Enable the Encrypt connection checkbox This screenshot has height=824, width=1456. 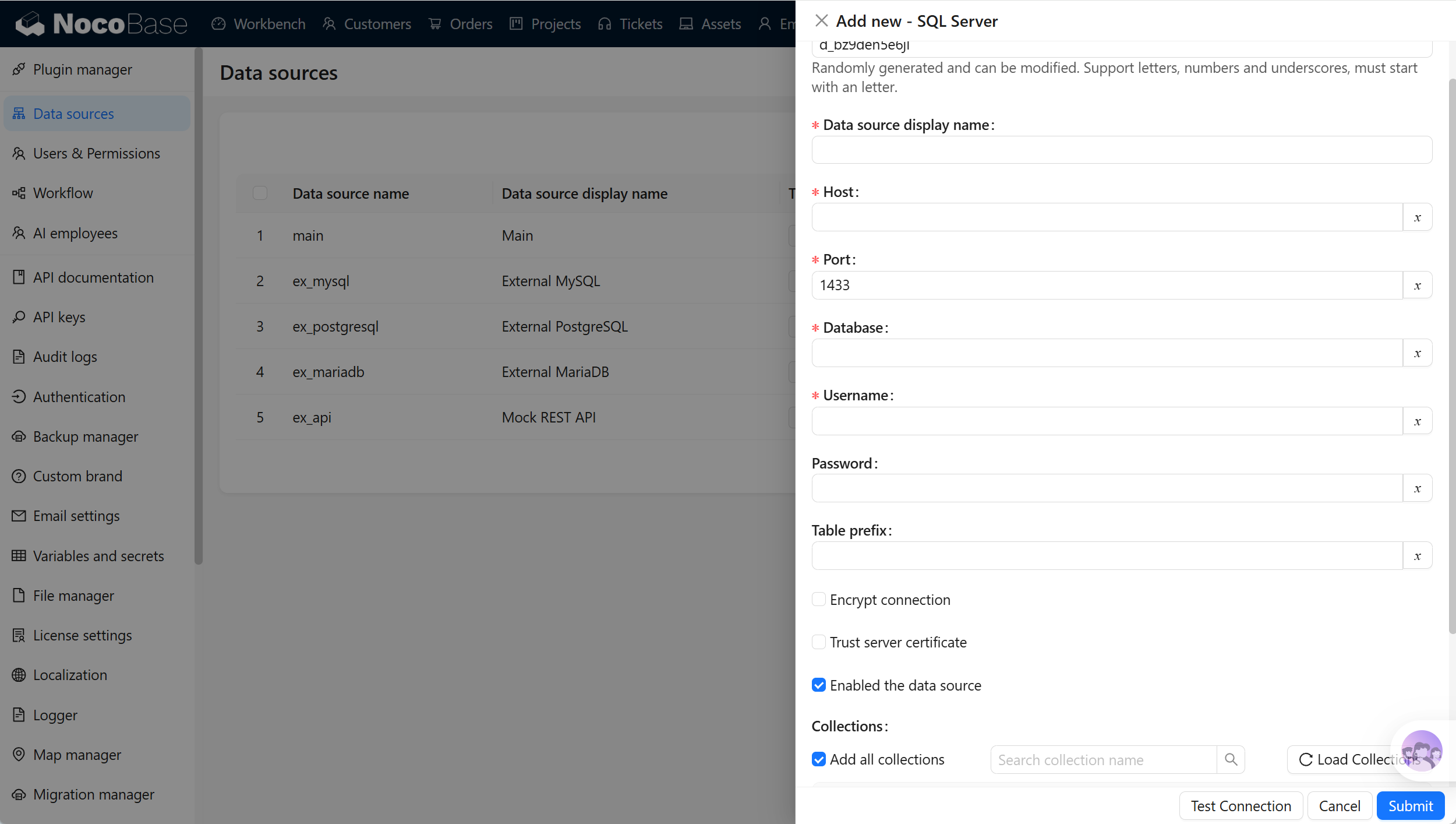(x=819, y=599)
